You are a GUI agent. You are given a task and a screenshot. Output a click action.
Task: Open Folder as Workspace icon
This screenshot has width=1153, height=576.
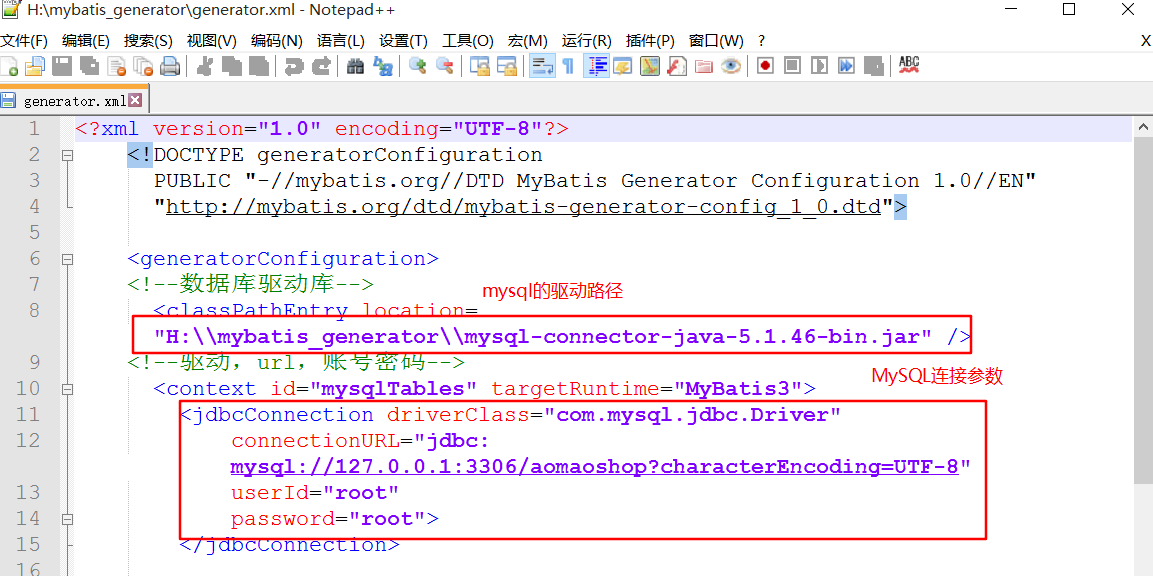704,66
